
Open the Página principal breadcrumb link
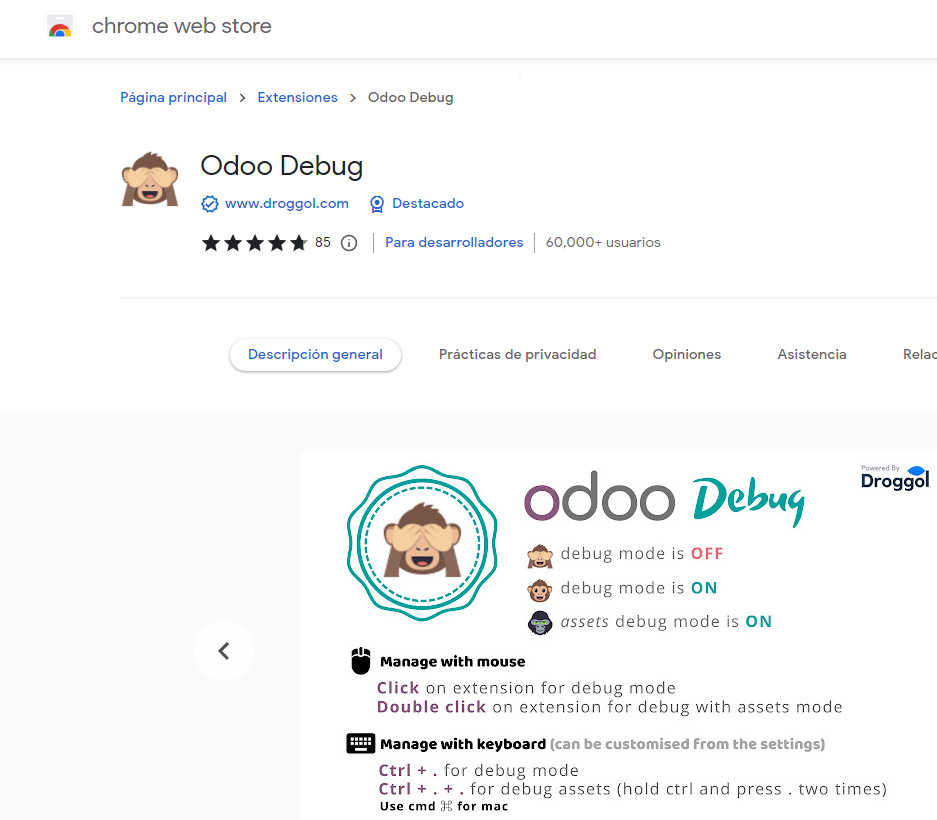(x=173, y=97)
